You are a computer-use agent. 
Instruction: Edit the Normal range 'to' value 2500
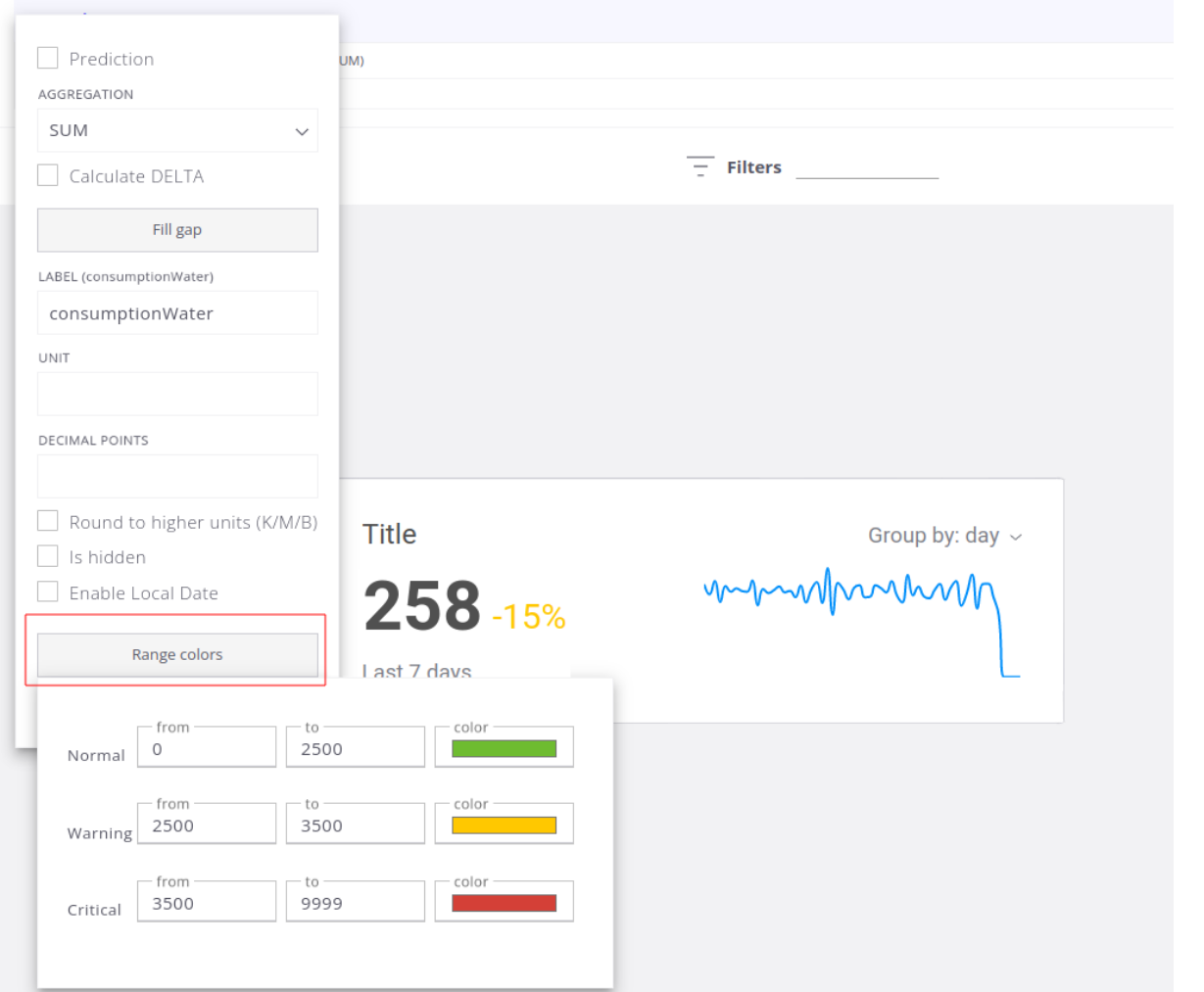355,749
